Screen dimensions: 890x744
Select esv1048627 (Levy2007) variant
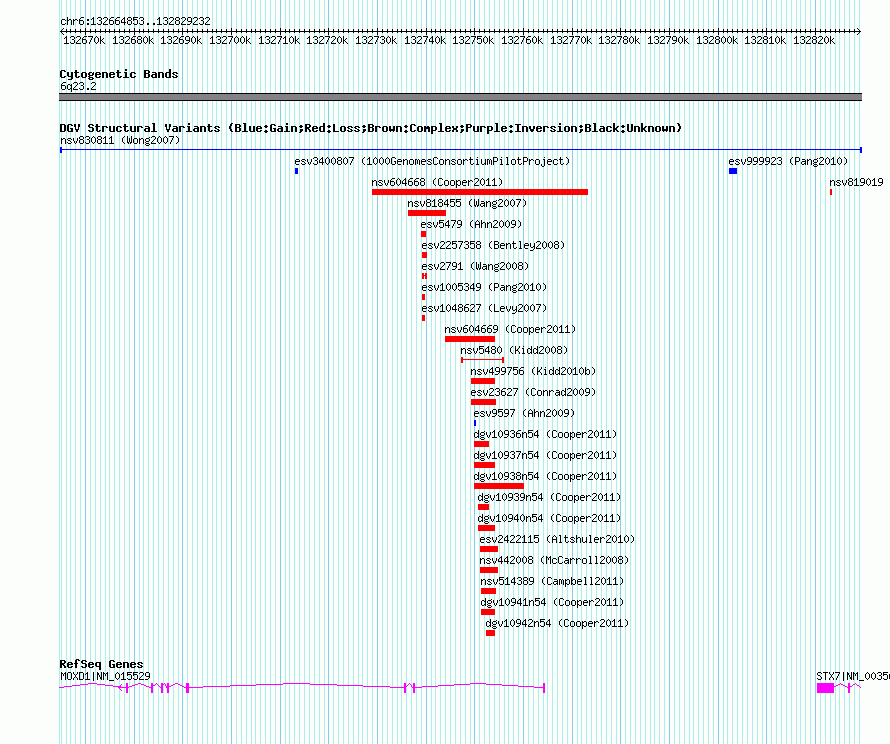[484, 308]
